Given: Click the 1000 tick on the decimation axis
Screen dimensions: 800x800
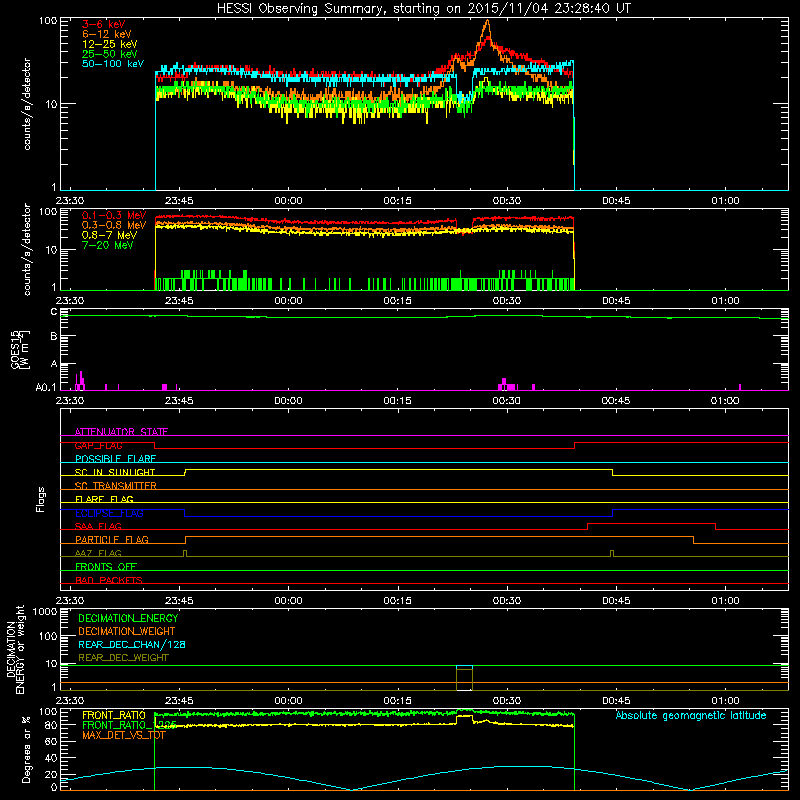Looking at the screenshot, I should pyautogui.click(x=45, y=612).
